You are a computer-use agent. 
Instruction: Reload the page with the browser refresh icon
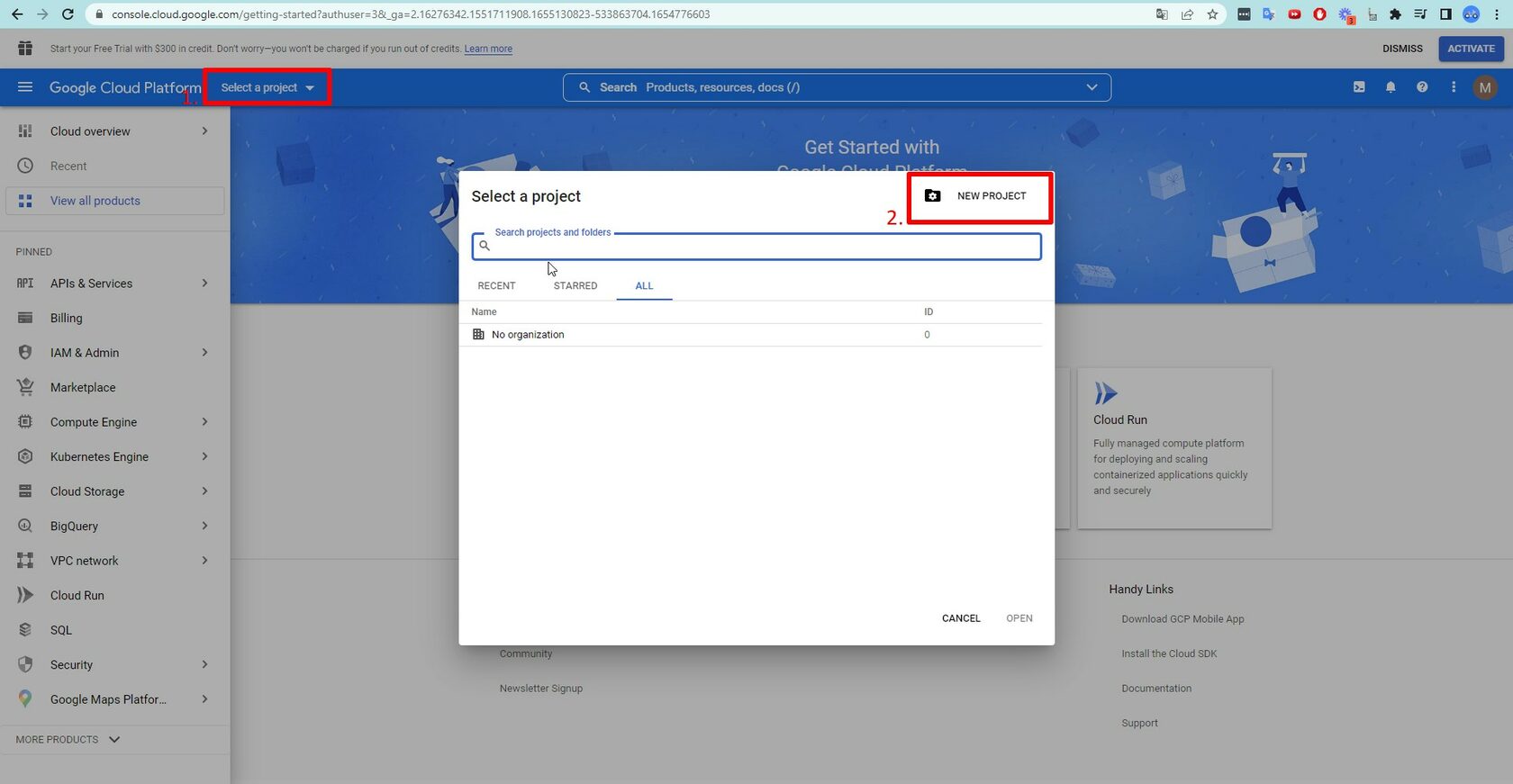(68, 14)
